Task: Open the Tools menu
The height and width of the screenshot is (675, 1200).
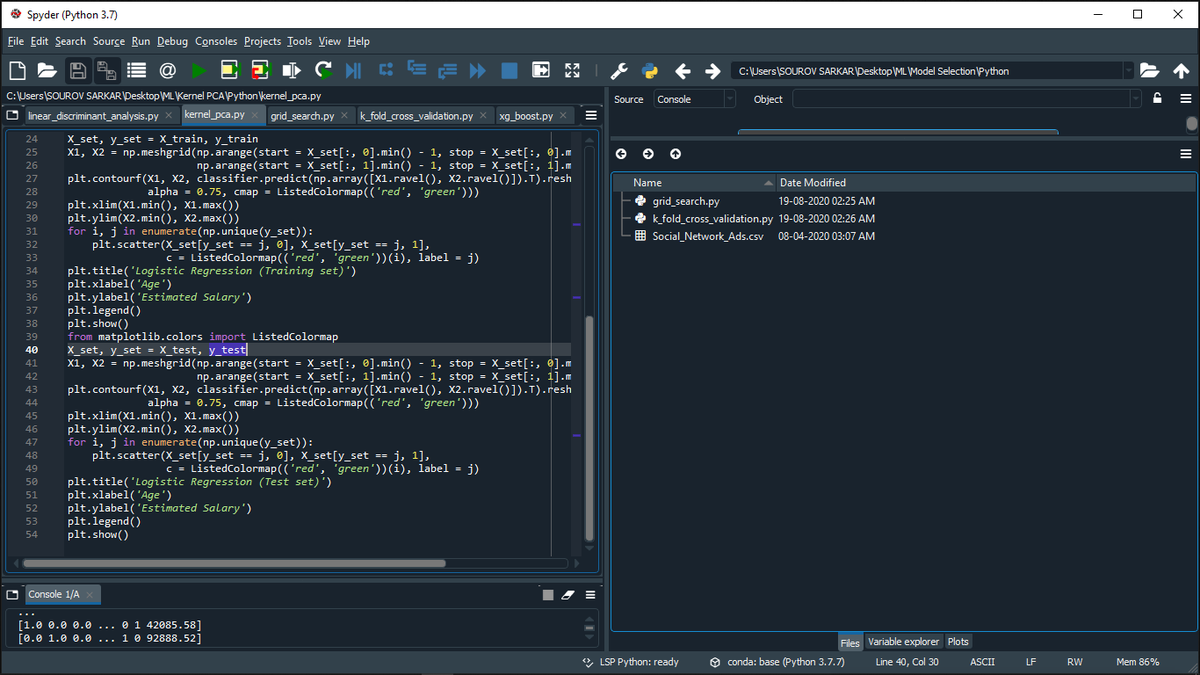Action: coord(299,41)
